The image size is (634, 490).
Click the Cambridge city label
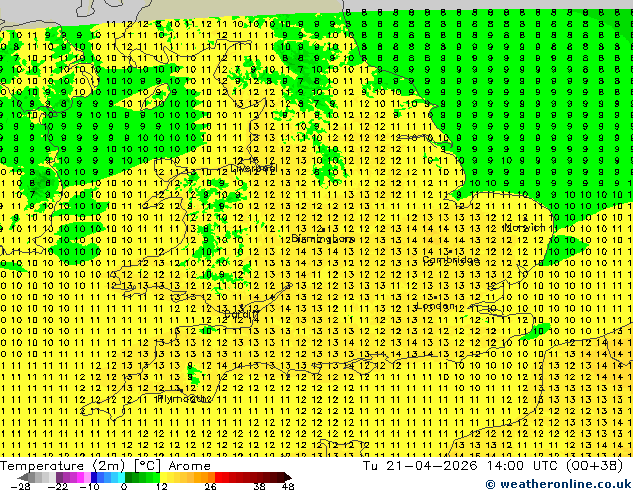click(450, 260)
